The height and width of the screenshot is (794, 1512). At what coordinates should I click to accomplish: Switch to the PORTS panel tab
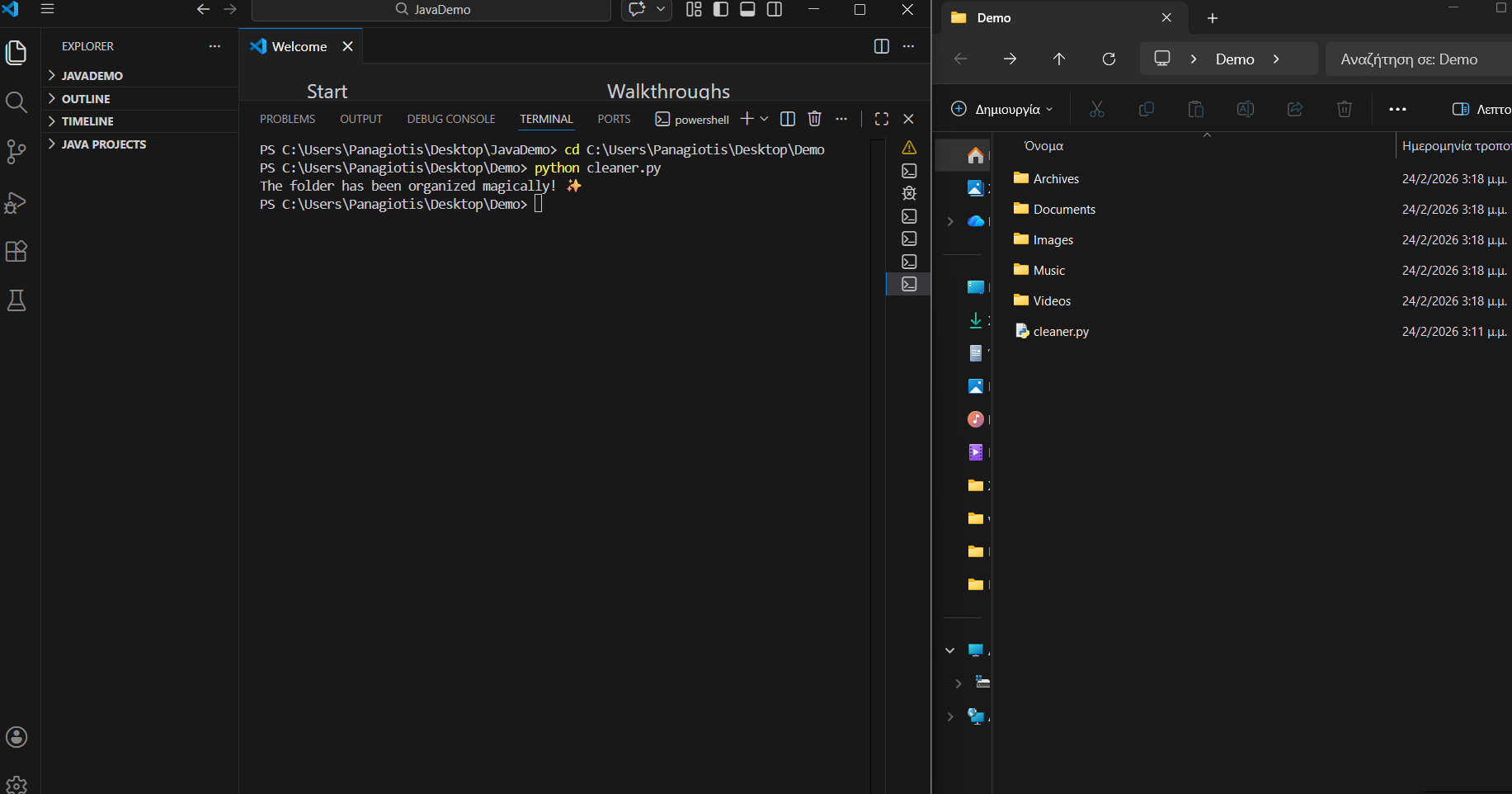coord(614,119)
